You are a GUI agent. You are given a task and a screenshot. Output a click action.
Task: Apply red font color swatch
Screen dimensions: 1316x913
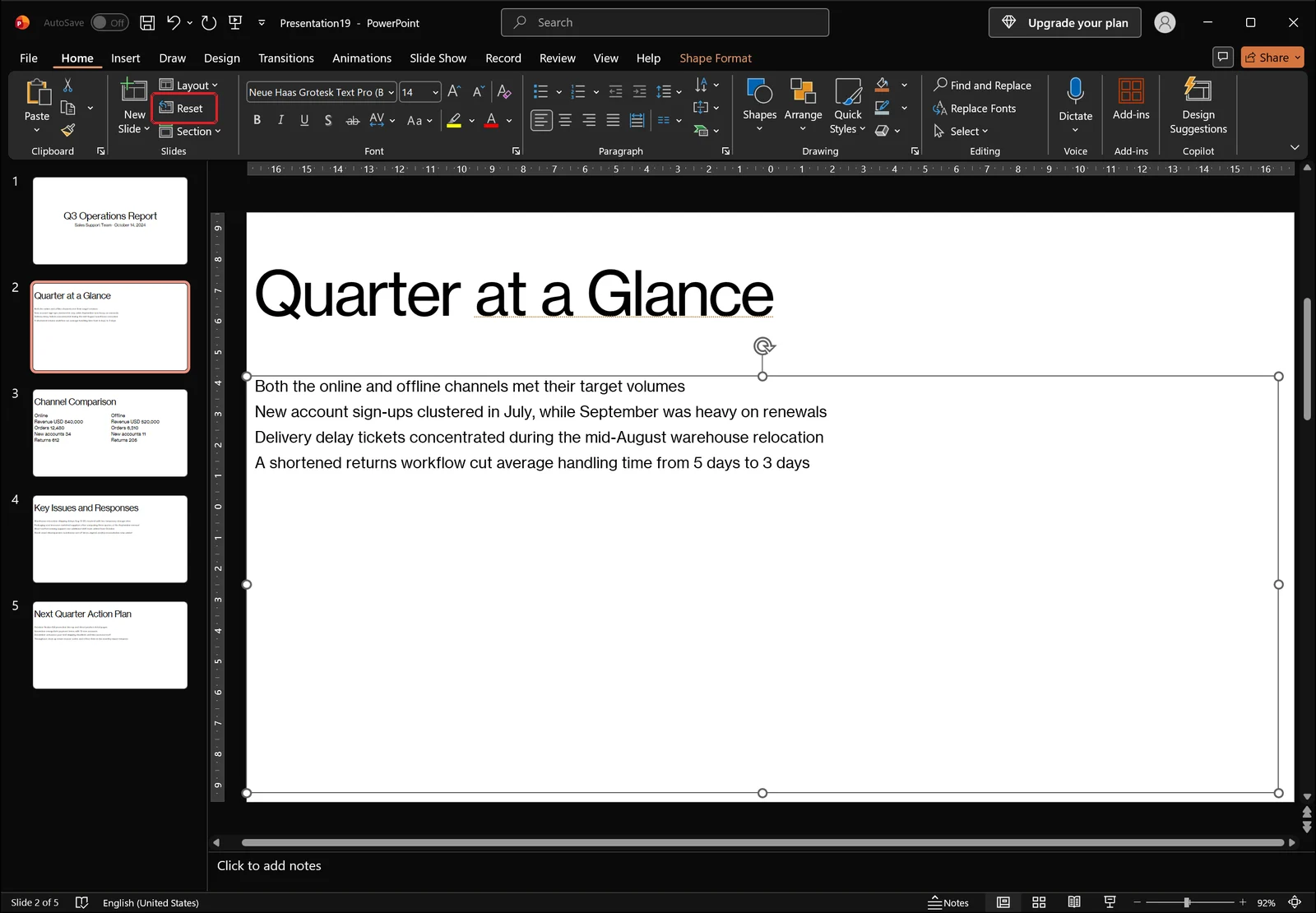click(x=491, y=120)
